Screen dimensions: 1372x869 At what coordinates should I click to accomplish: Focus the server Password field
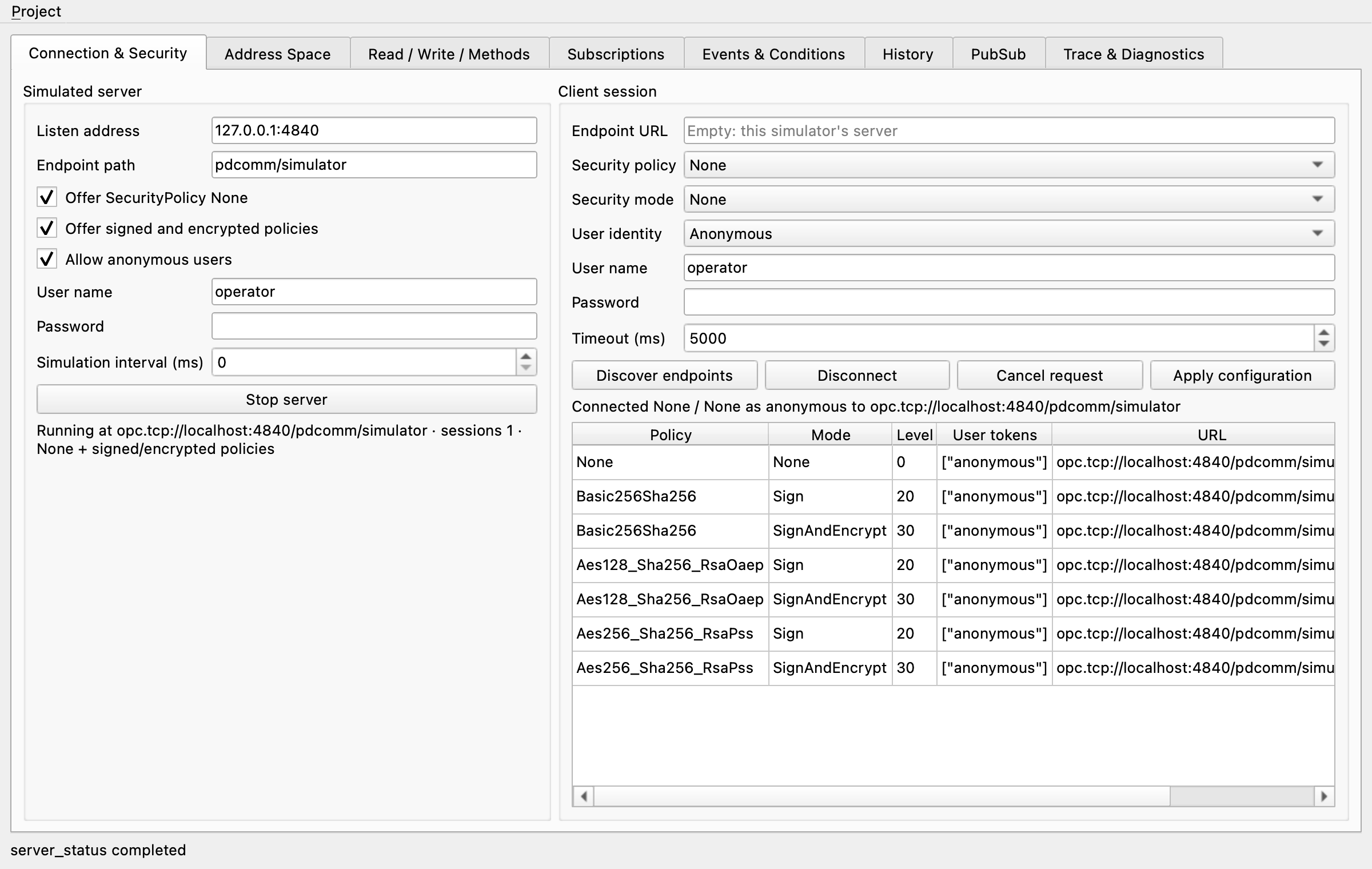coord(374,326)
